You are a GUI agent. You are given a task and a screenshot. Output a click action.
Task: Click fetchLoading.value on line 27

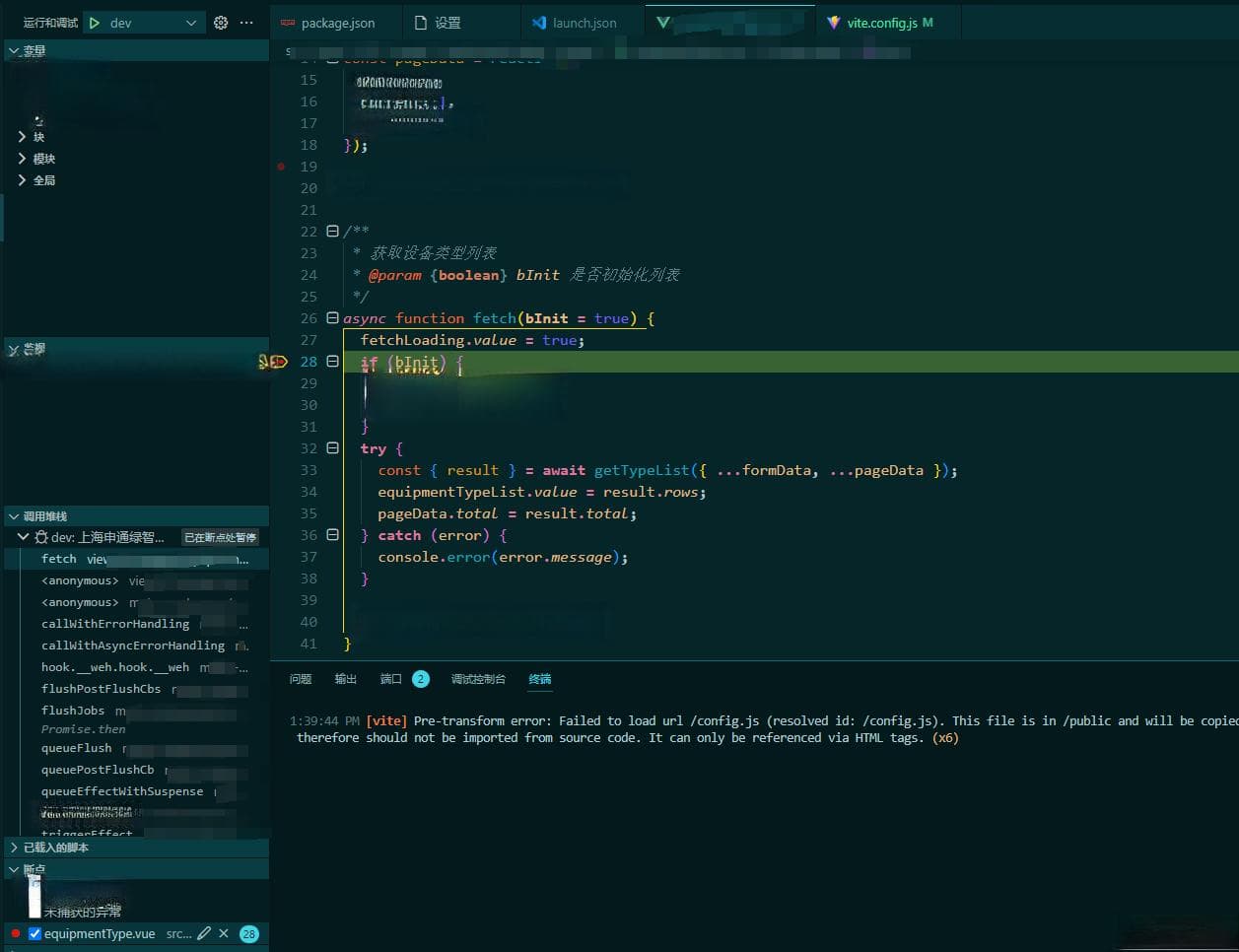point(439,340)
